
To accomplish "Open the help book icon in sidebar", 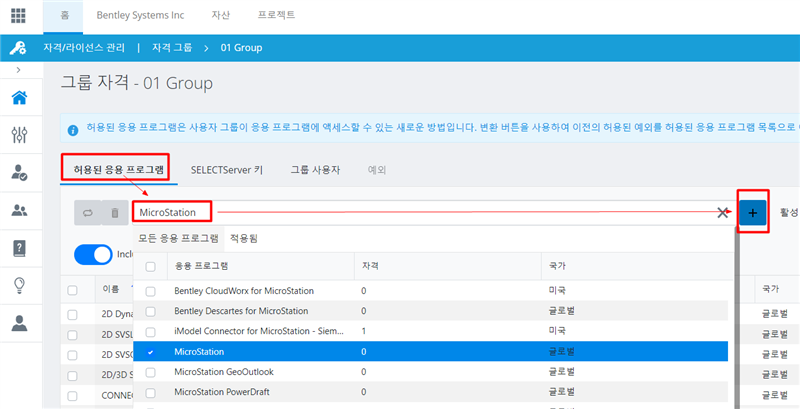I will click(x=19, y=249).
